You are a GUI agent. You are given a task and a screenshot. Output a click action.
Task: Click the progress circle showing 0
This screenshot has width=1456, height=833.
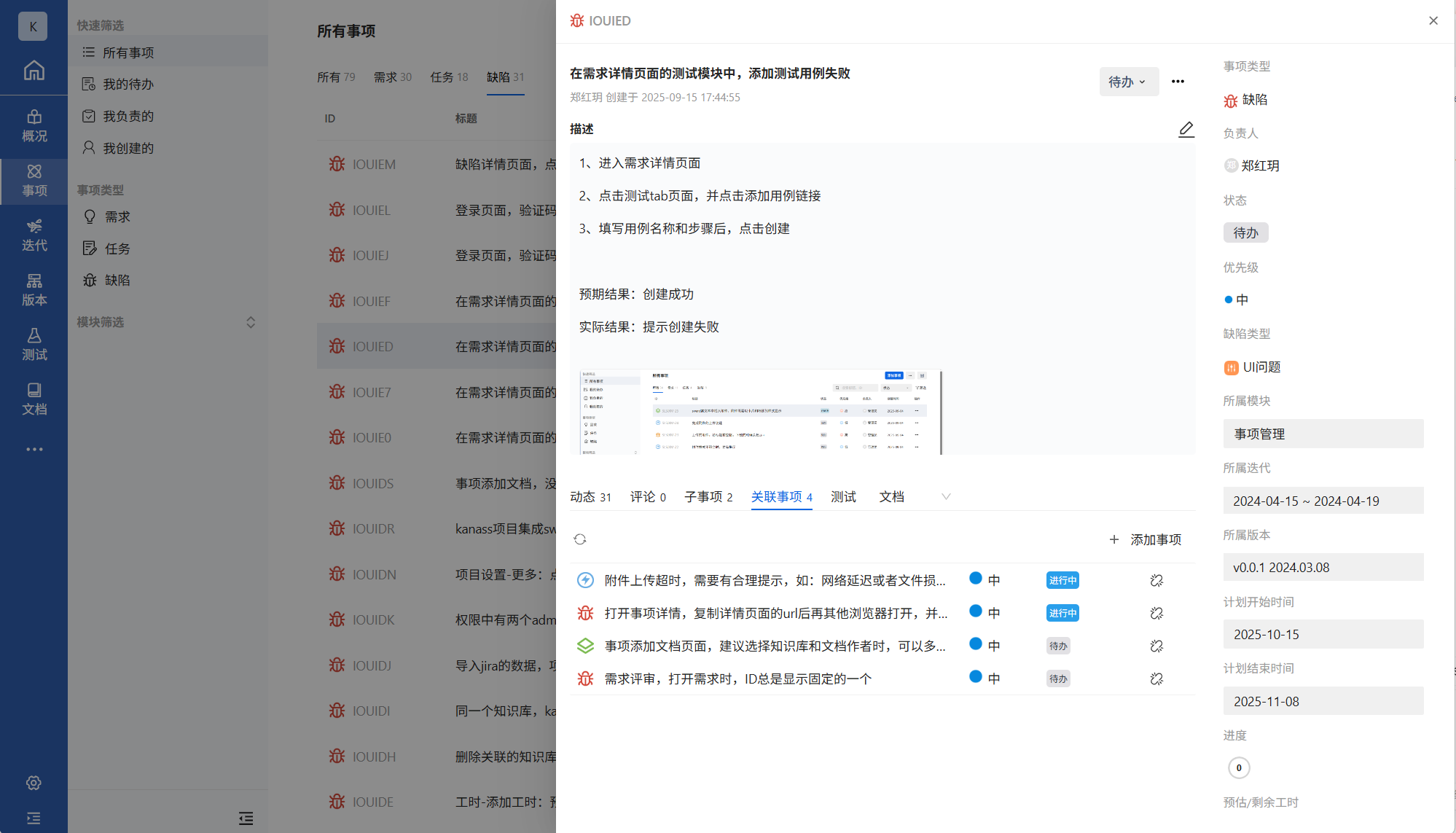[x=1239, y=767]
